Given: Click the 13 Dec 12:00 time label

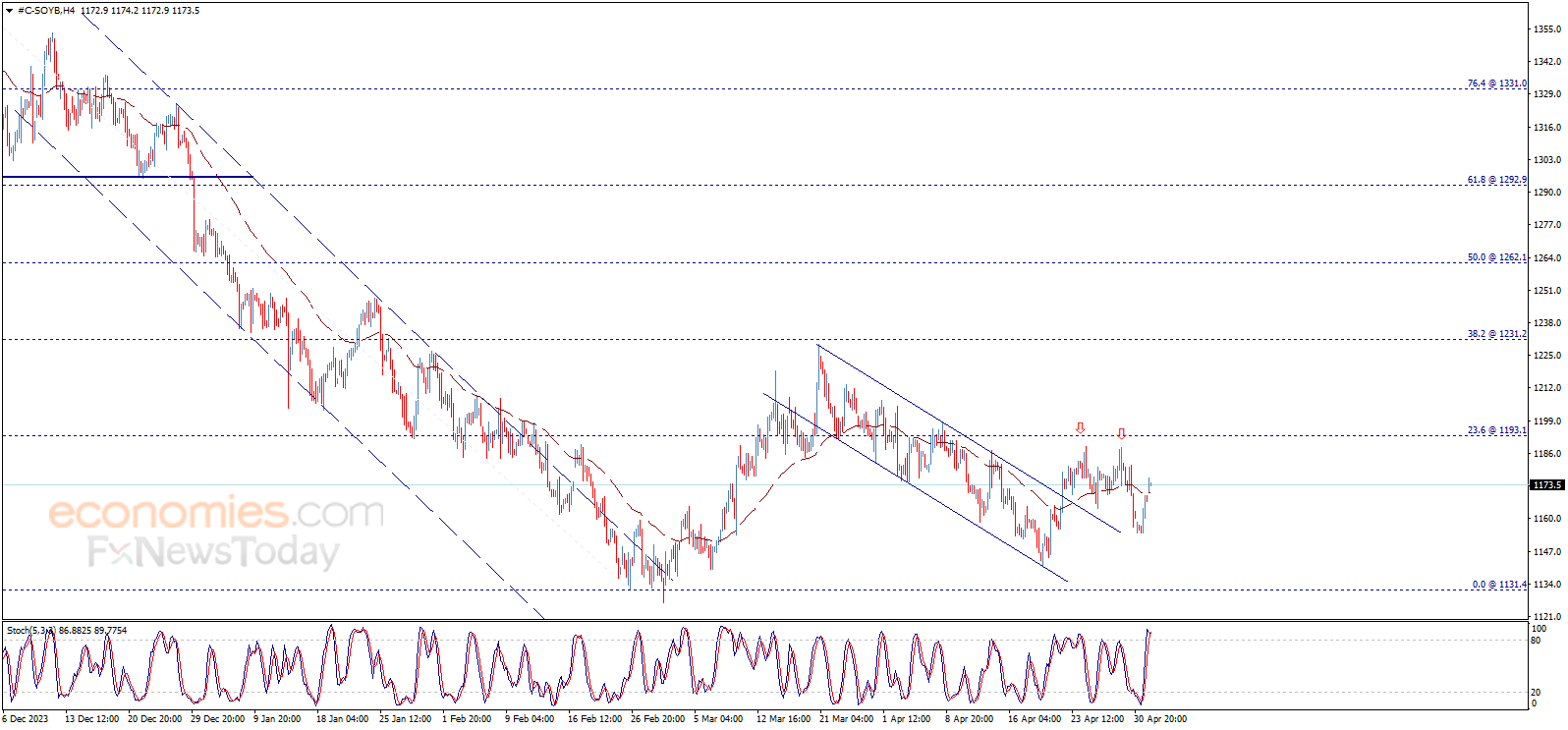Looking at the screenshot, I should (92, 719).
